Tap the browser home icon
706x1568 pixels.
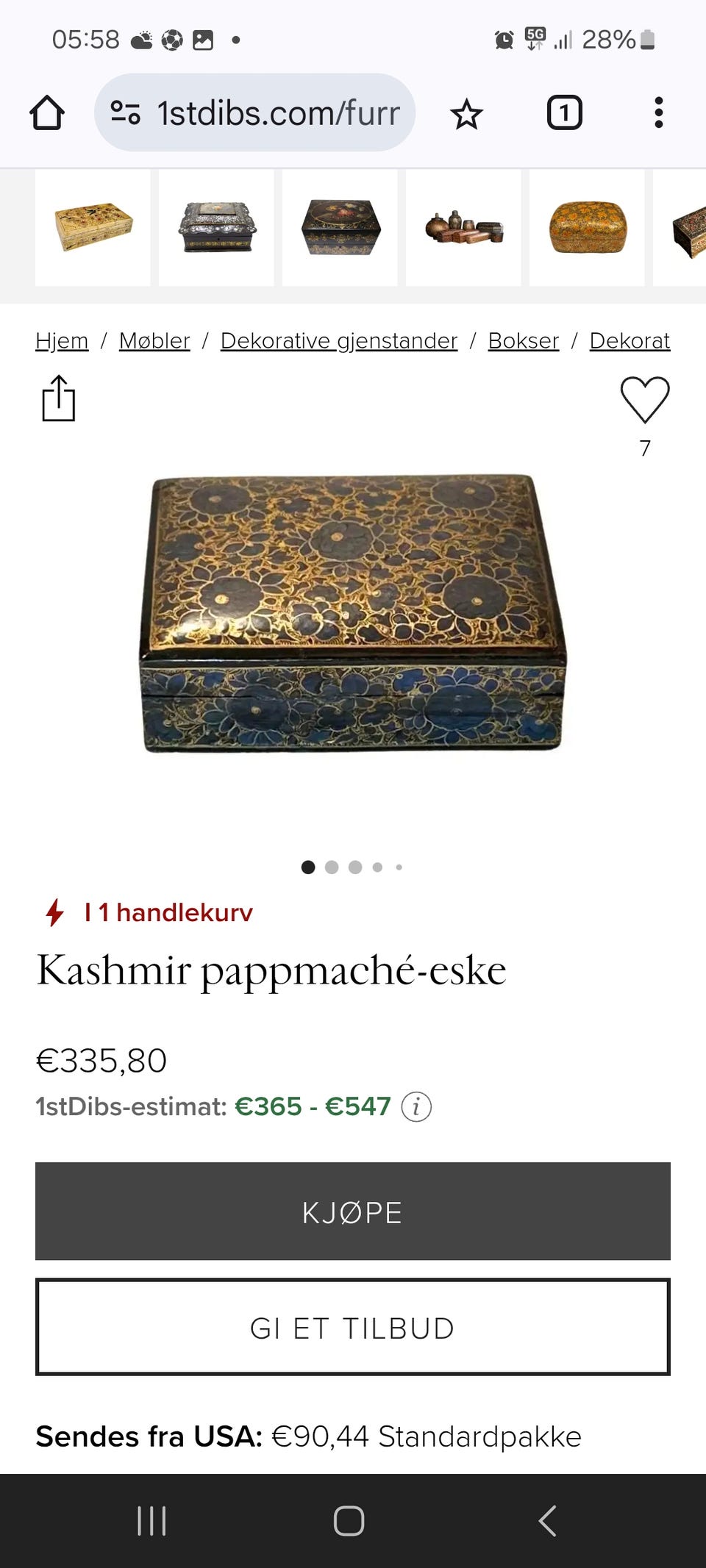47,113
